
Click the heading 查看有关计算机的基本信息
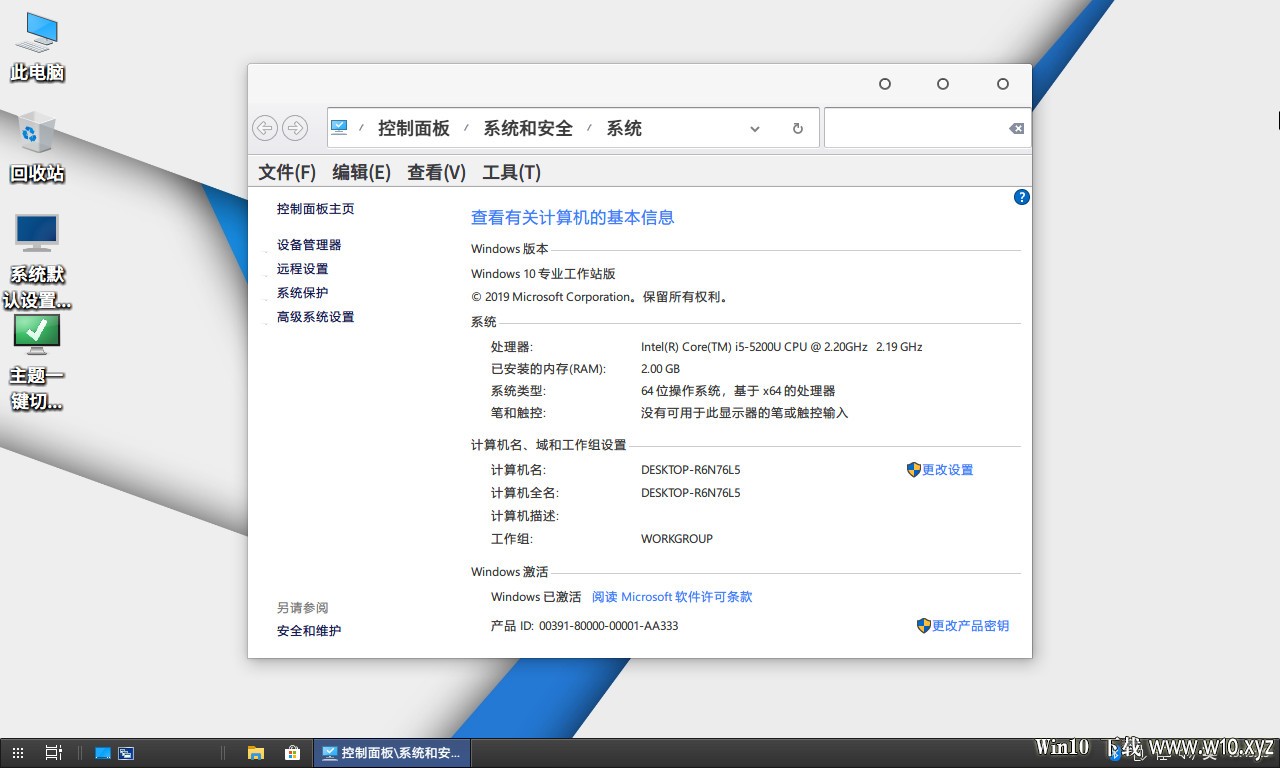tap(573, 218)
